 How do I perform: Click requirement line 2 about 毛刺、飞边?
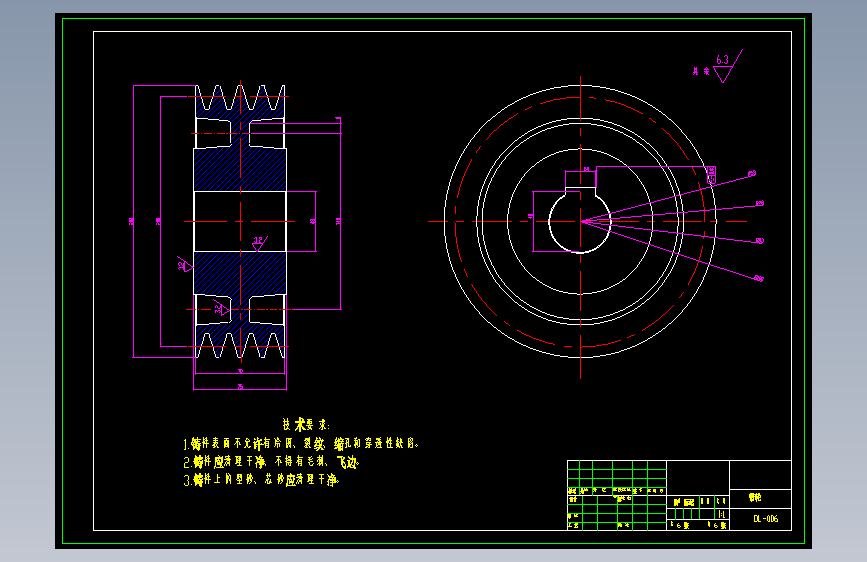pos(271,462)
